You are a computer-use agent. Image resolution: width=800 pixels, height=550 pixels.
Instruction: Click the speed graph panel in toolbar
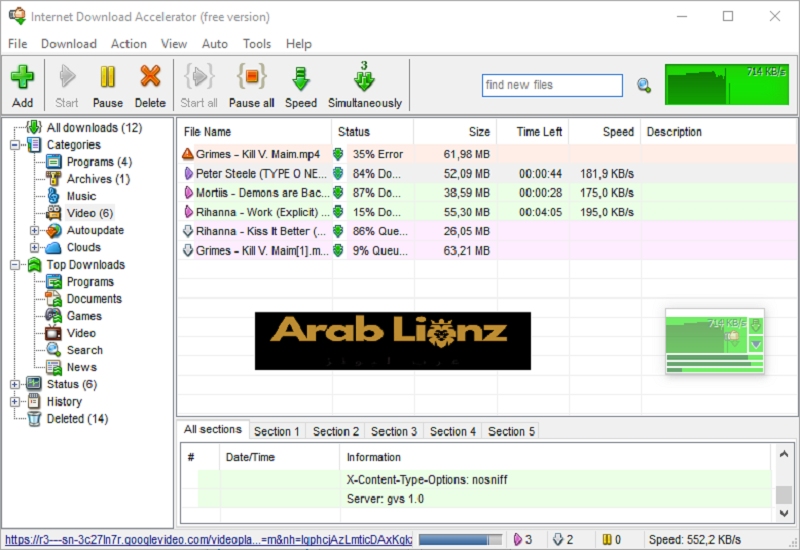pos(727,85)
